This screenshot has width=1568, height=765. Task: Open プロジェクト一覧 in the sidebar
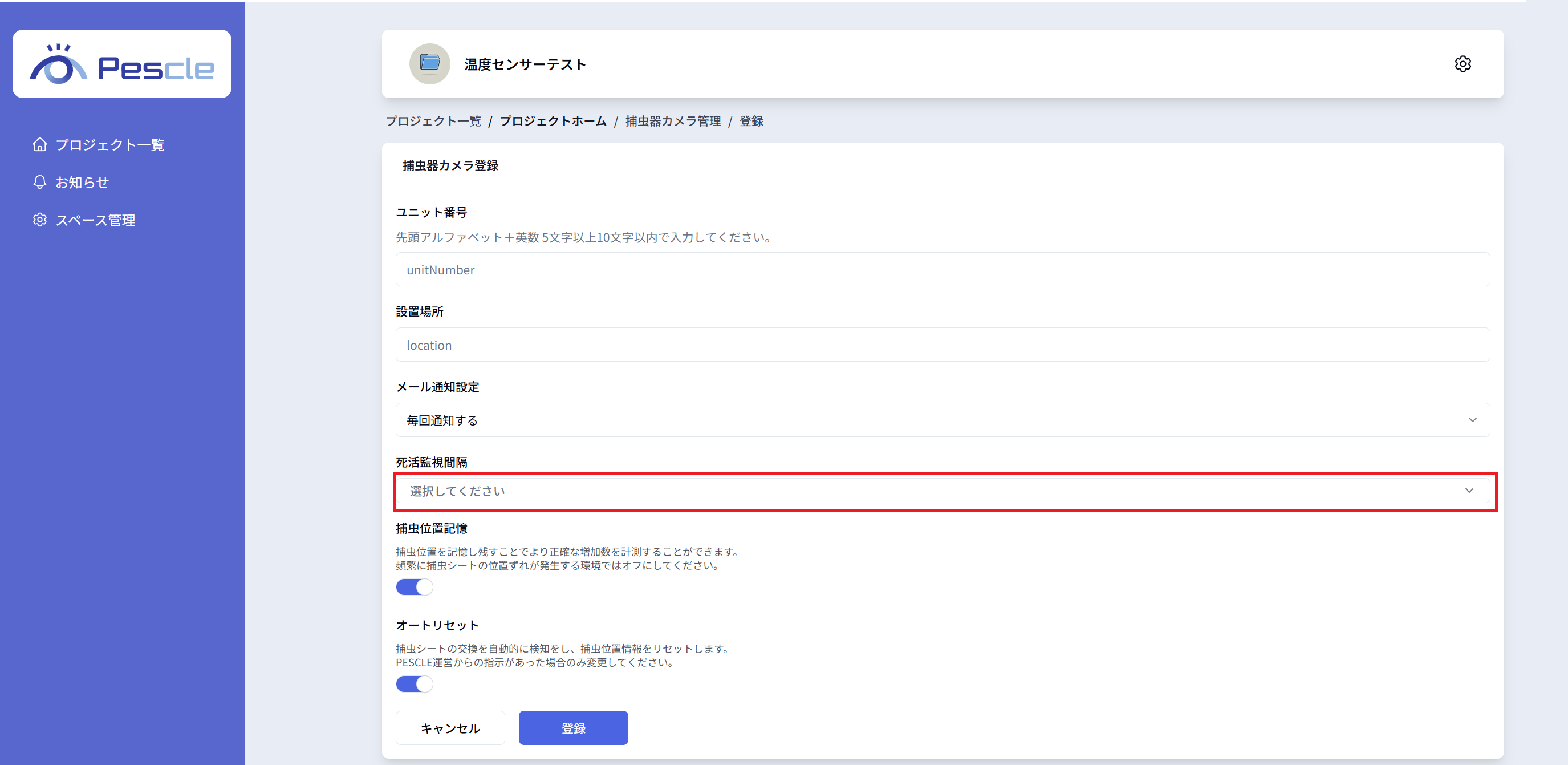110,145
